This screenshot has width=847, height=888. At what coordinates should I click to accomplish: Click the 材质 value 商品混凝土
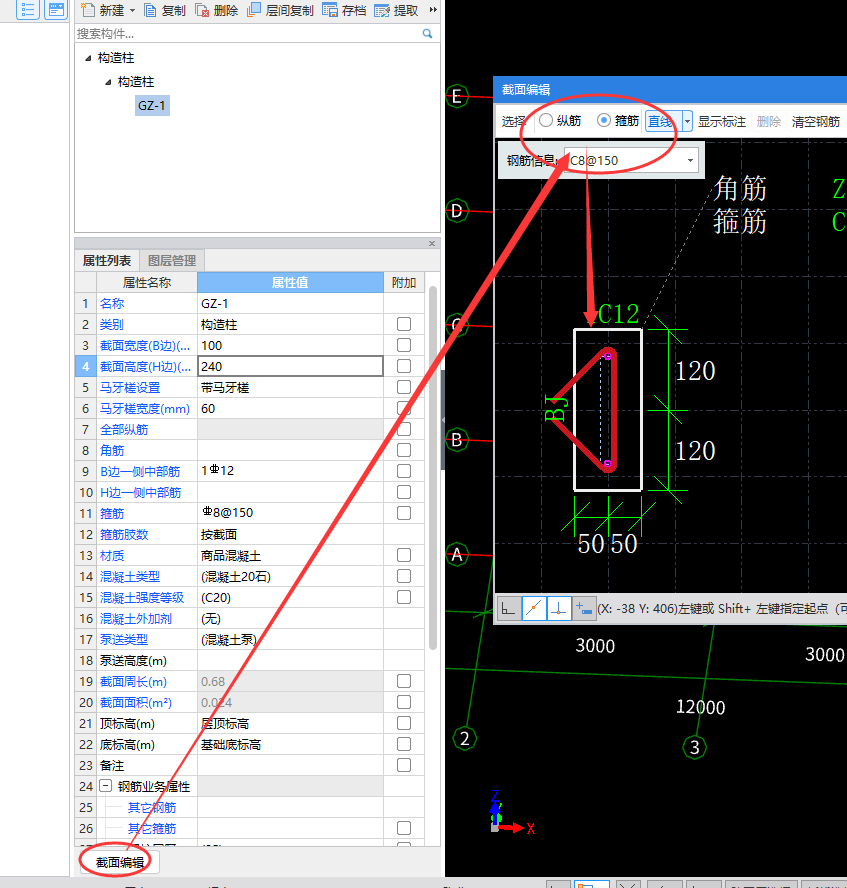point(290,555)
